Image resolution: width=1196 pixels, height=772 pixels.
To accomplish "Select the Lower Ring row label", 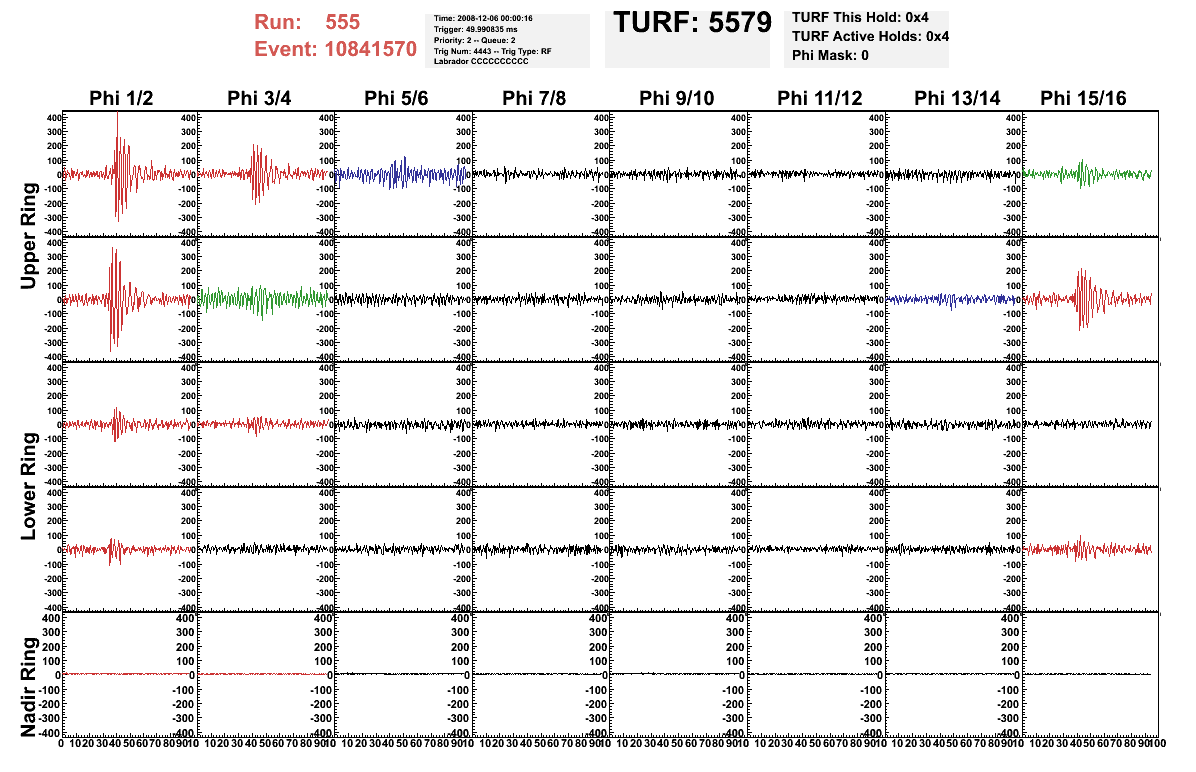I will 28,486.
